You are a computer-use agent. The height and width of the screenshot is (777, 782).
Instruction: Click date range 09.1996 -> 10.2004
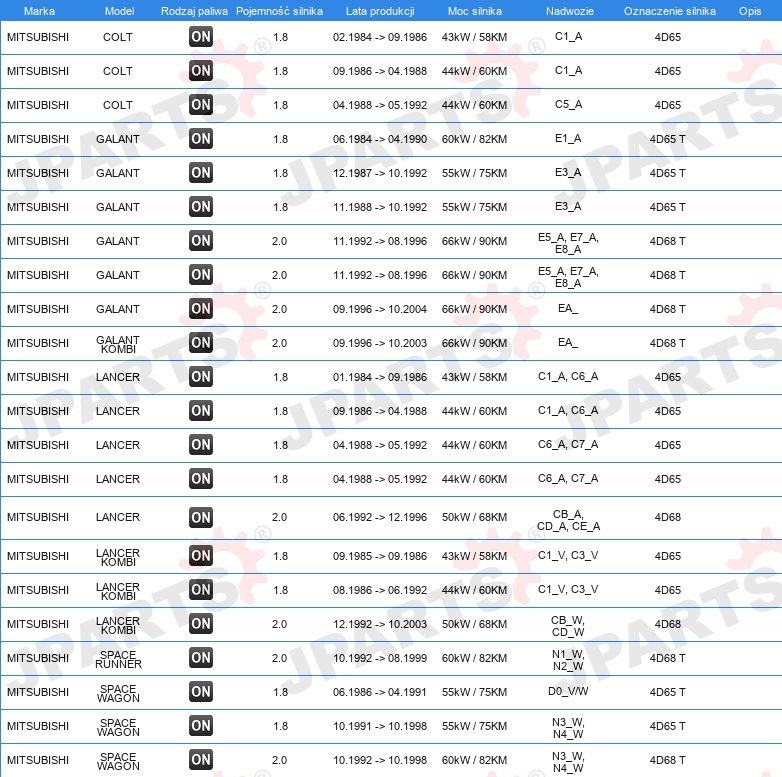tap(380, 309)
